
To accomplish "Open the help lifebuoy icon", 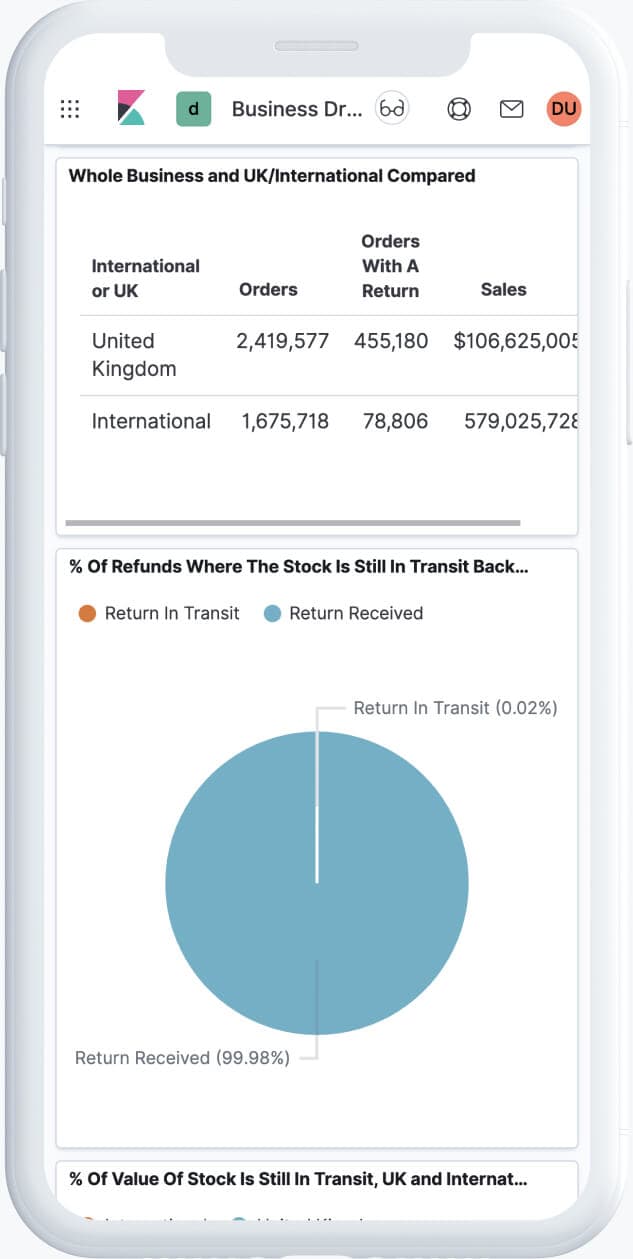I will coord(458,108).
